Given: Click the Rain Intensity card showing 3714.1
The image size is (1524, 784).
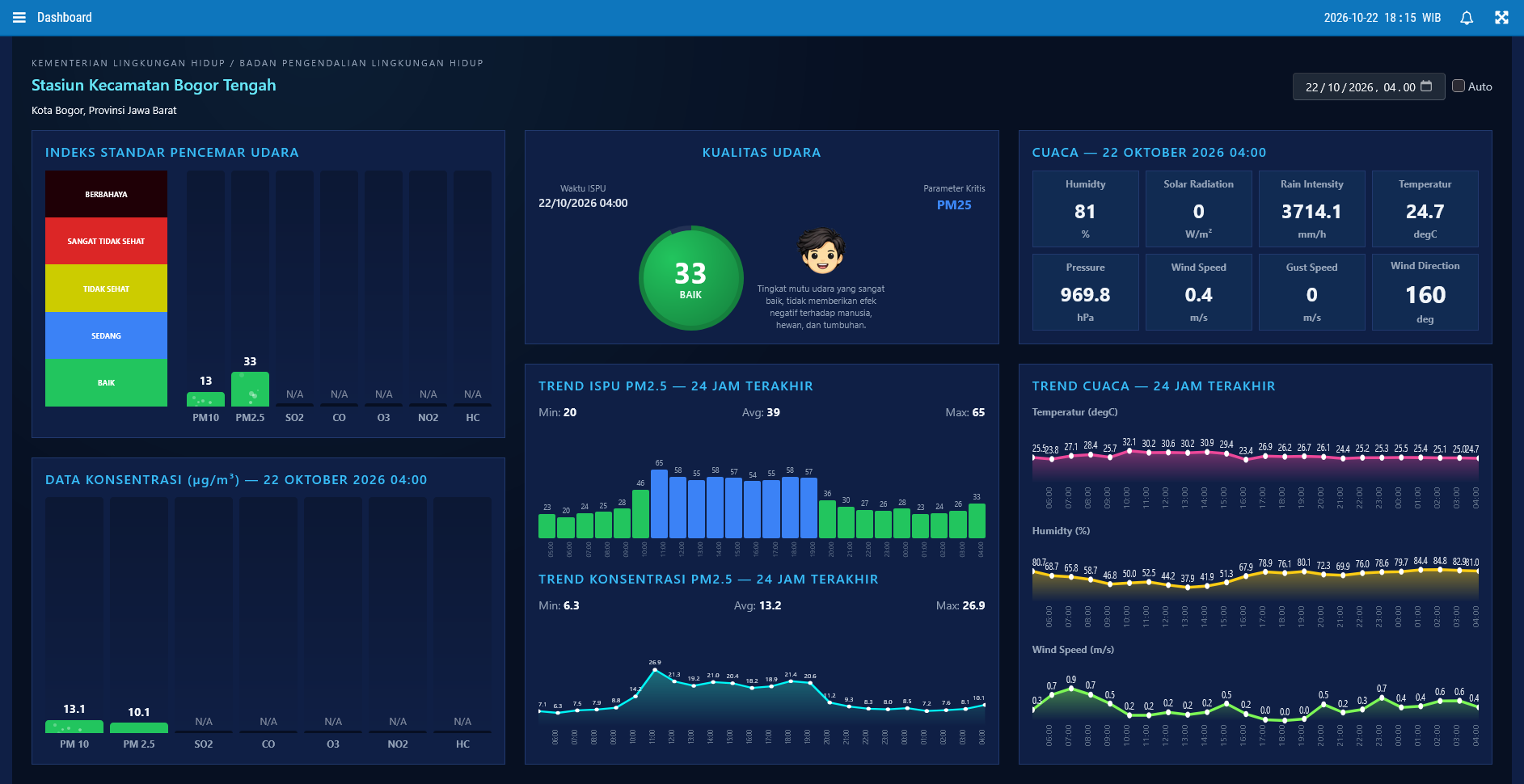Looking at the screenshot, I should [1311, 209].
